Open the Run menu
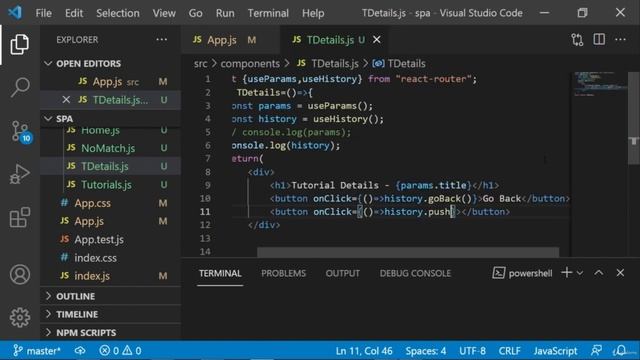 click(225, 13)
